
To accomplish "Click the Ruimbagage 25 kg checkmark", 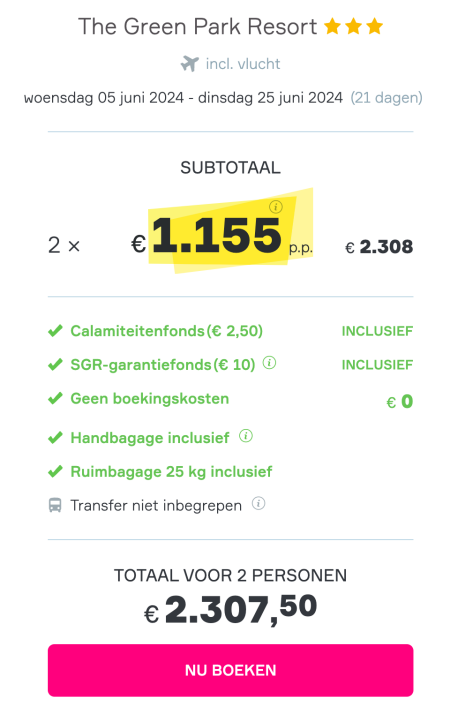I will click(x=55, y=472).
